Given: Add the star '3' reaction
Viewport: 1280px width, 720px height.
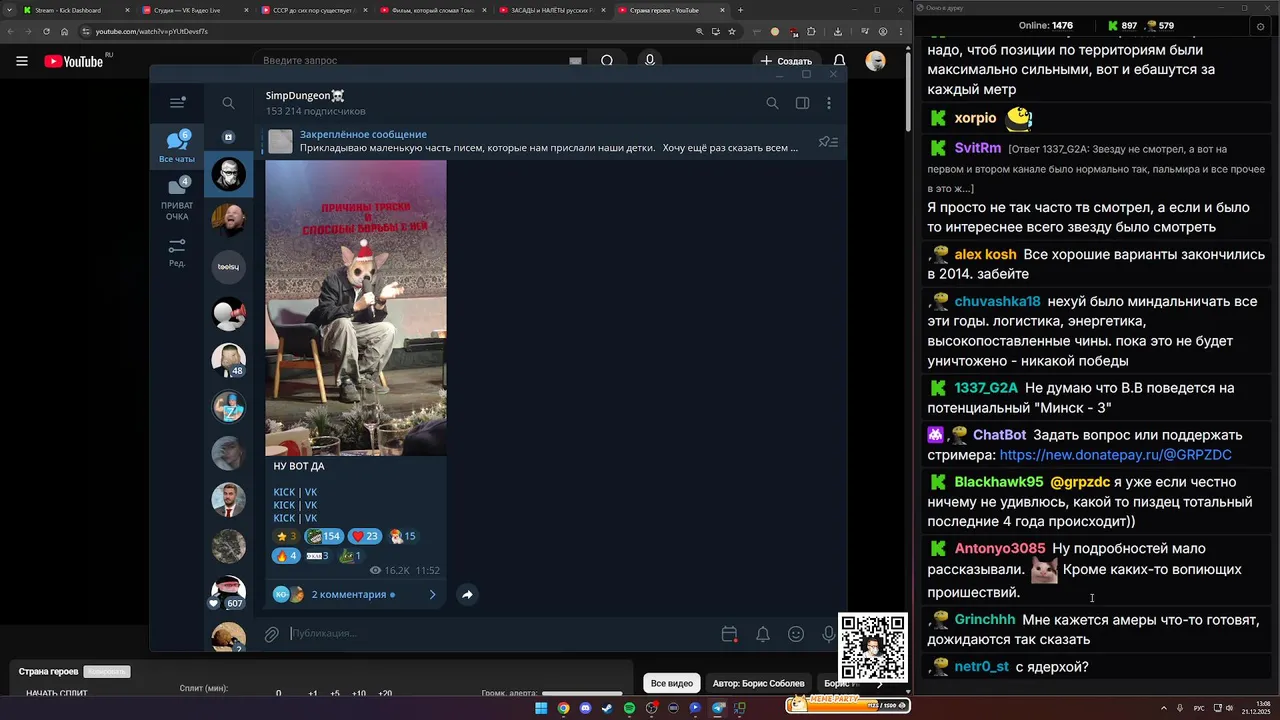Looking at the screenshot, I should click(x=286, y=536).
